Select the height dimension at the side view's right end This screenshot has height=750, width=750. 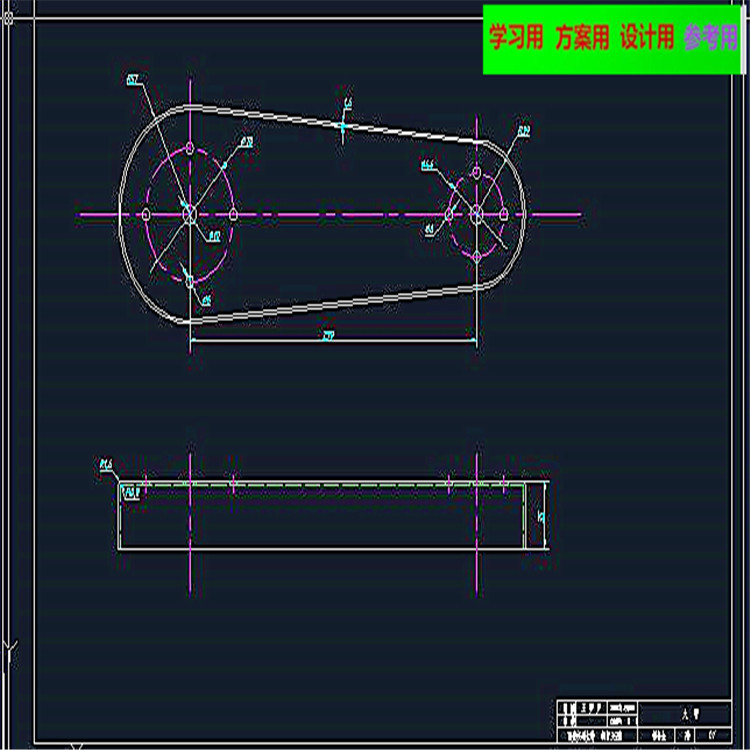pos(541,517)
